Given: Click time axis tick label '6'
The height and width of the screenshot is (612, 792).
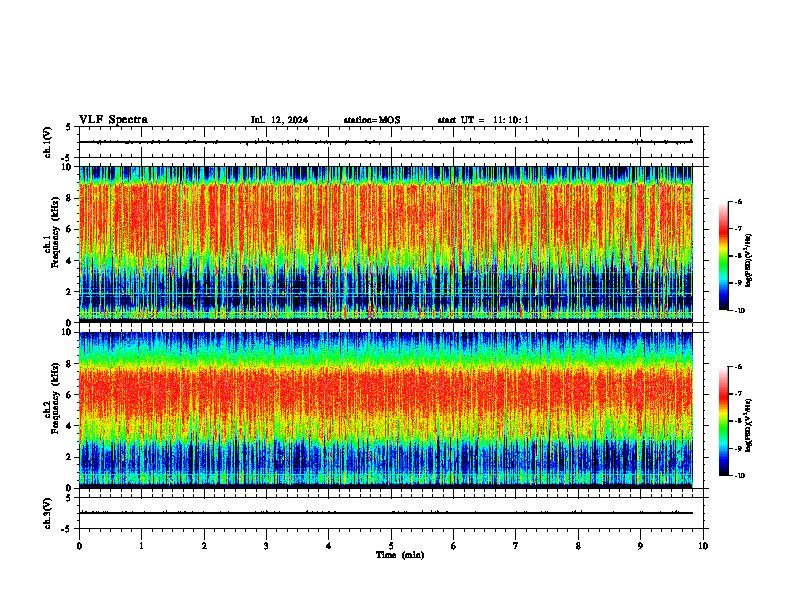Looking at the screenshot, I should 454,546.
